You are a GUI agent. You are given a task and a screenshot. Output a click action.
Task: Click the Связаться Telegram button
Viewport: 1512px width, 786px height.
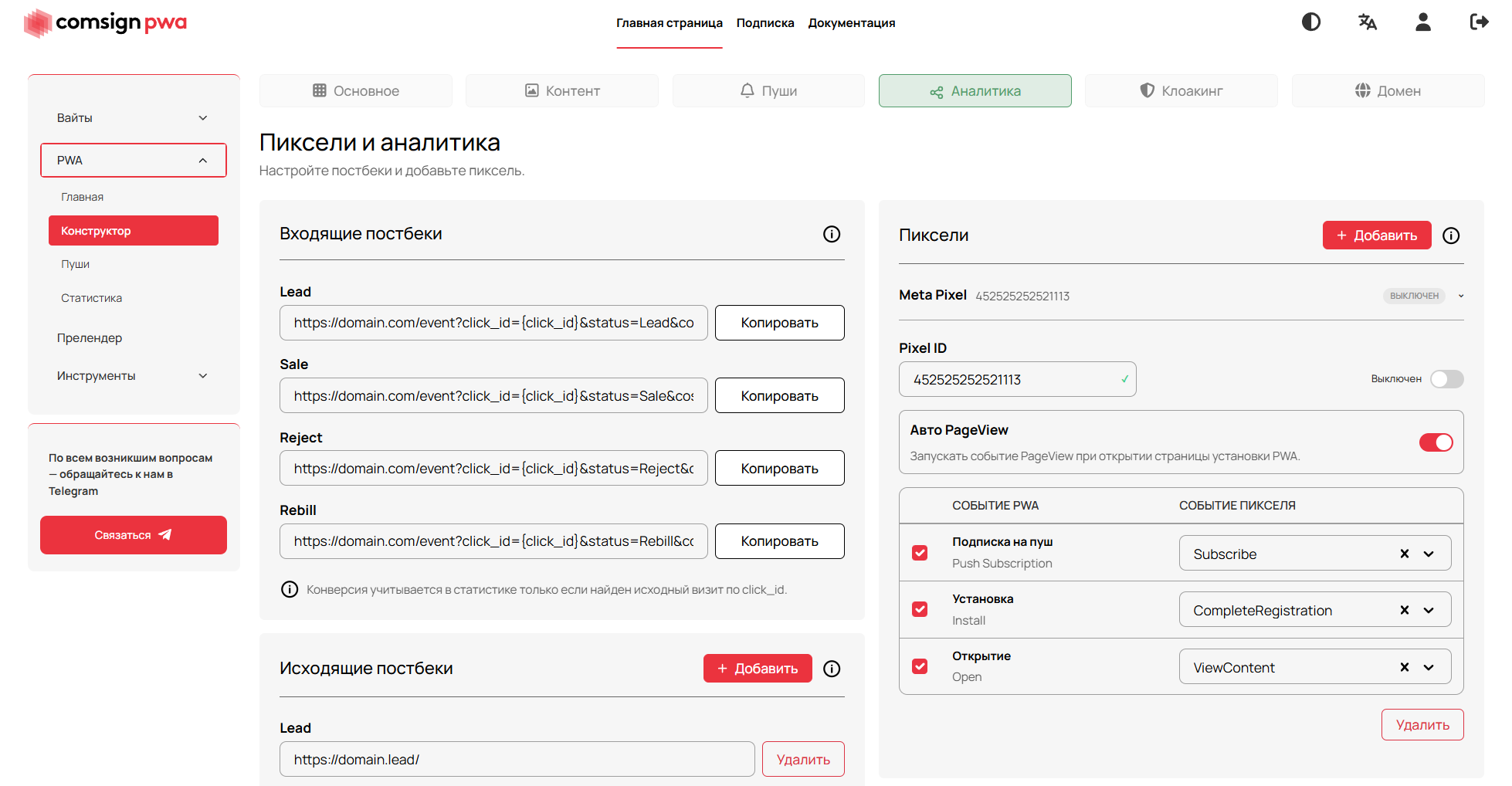[x=134, y=535]
